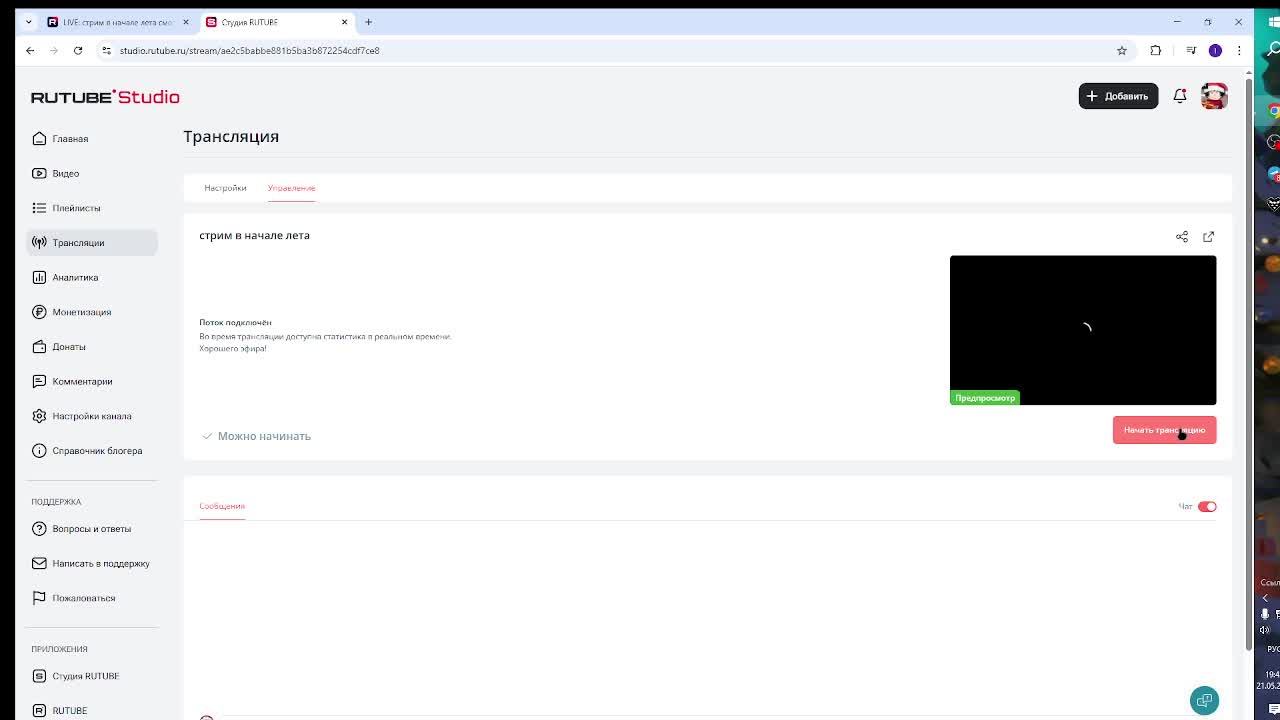Click the Можно начинать status text

pos(264,436)
